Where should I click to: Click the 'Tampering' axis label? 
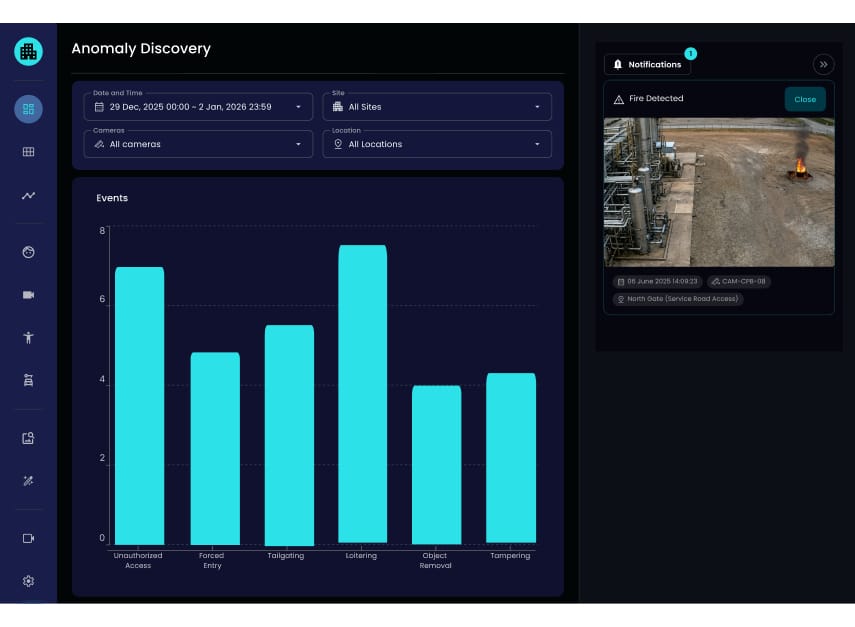[510, 556]
